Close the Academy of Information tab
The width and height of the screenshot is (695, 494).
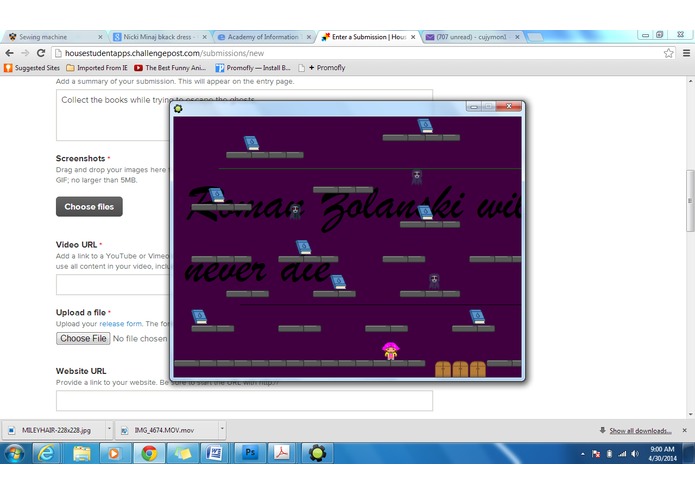click(309, 37)
